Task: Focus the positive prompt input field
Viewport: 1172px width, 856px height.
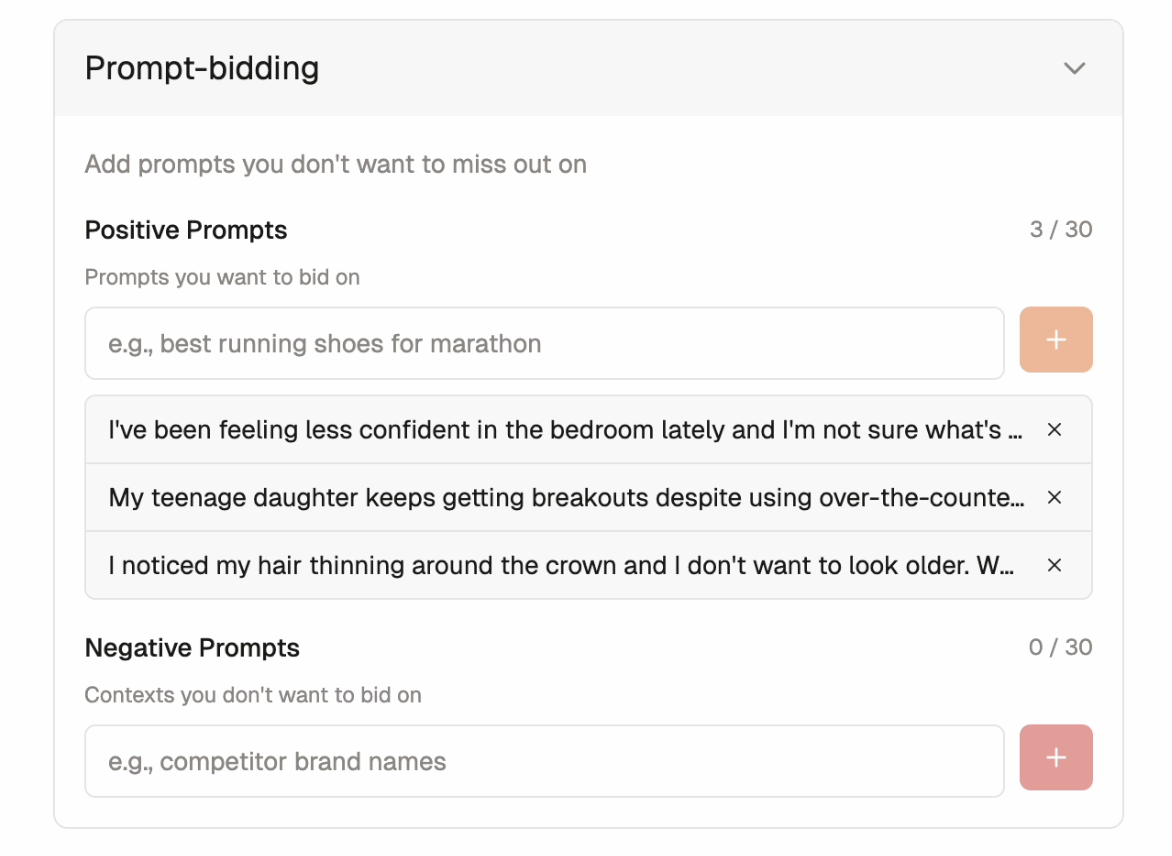Action: [x=544, y=344]
